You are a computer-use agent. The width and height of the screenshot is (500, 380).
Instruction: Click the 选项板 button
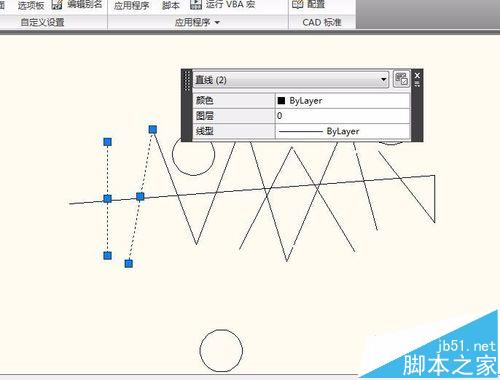click(31, 5)
